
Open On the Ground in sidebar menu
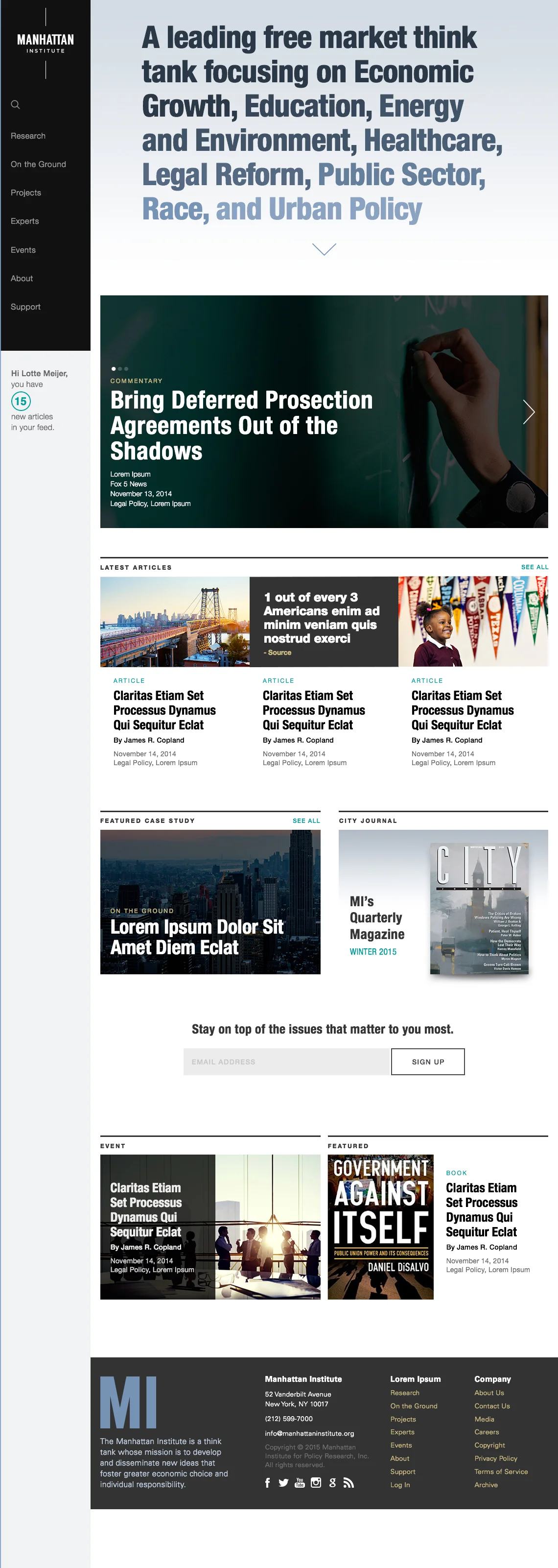pos(38,165)
